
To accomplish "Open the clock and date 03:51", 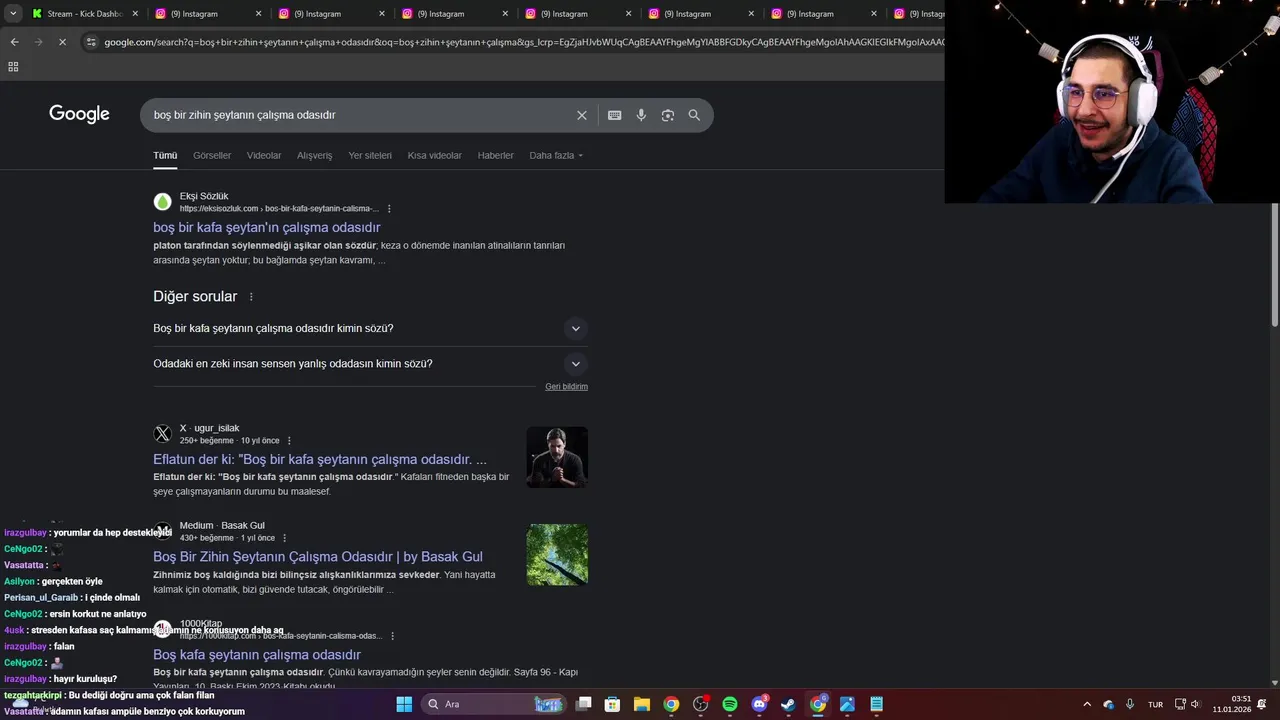I will (x=1232, y=704).
